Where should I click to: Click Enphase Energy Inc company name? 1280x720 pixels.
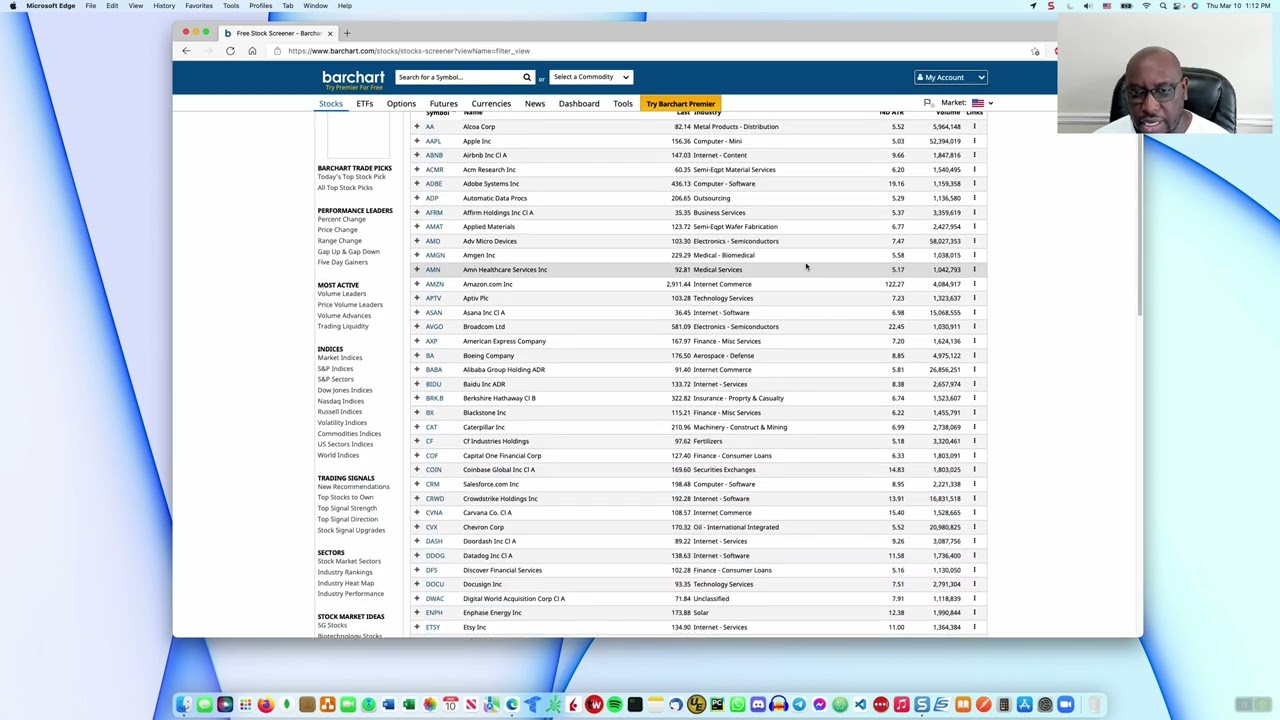tap(492, 613)
